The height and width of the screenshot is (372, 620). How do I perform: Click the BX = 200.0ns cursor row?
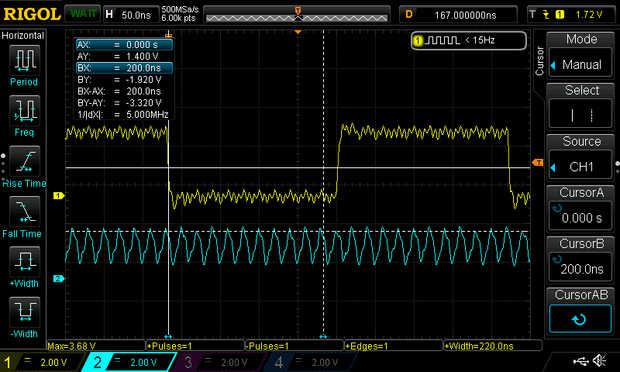tap(124, 68)
